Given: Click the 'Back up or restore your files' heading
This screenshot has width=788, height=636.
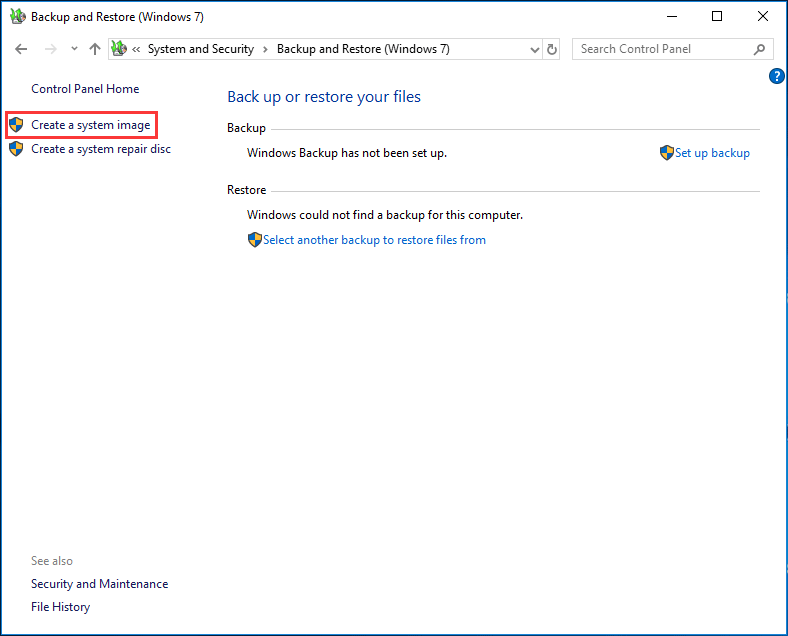Looking at the screenshot, I should click(x=324, y=97).
